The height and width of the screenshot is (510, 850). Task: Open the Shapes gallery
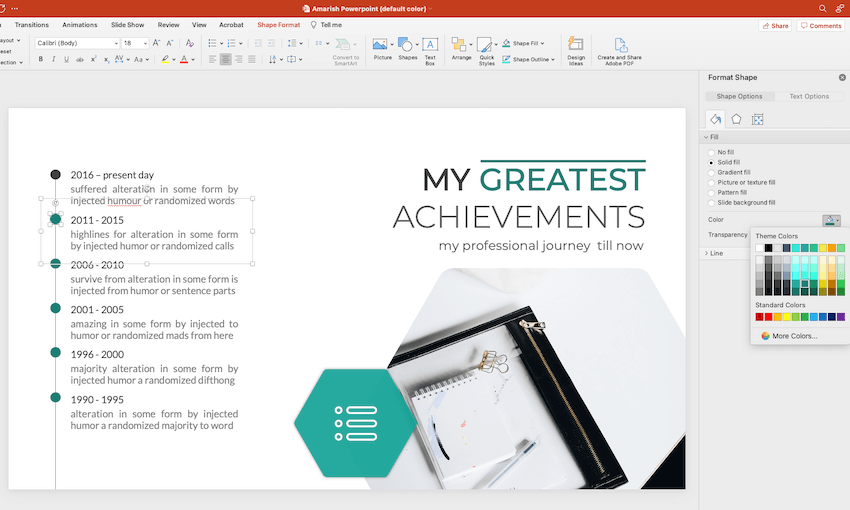click(407, 49)
